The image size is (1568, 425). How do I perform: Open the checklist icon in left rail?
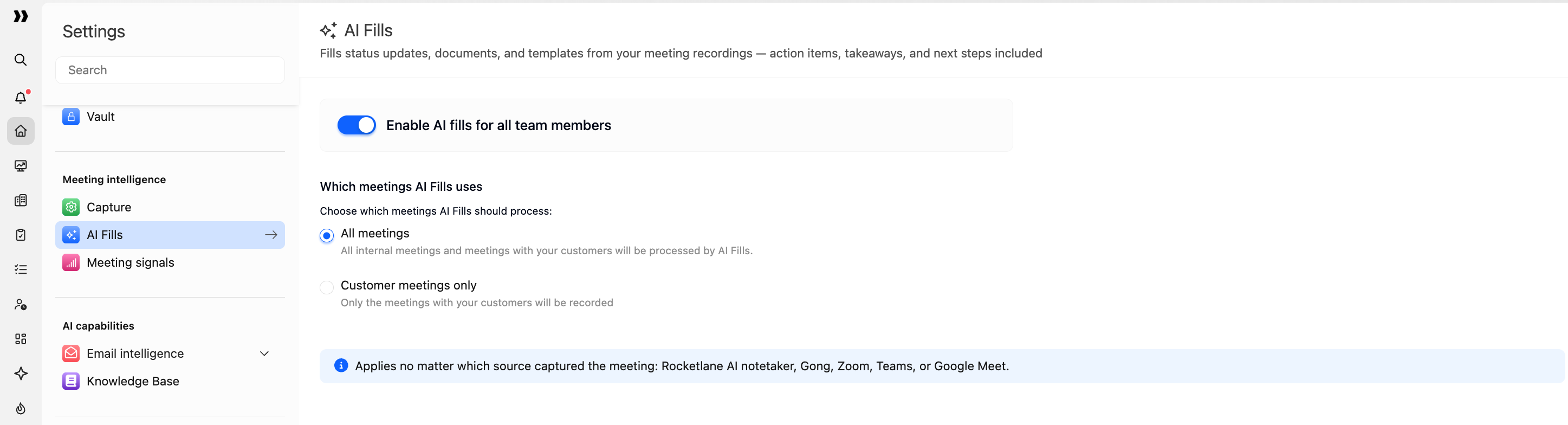coord(21,269)
